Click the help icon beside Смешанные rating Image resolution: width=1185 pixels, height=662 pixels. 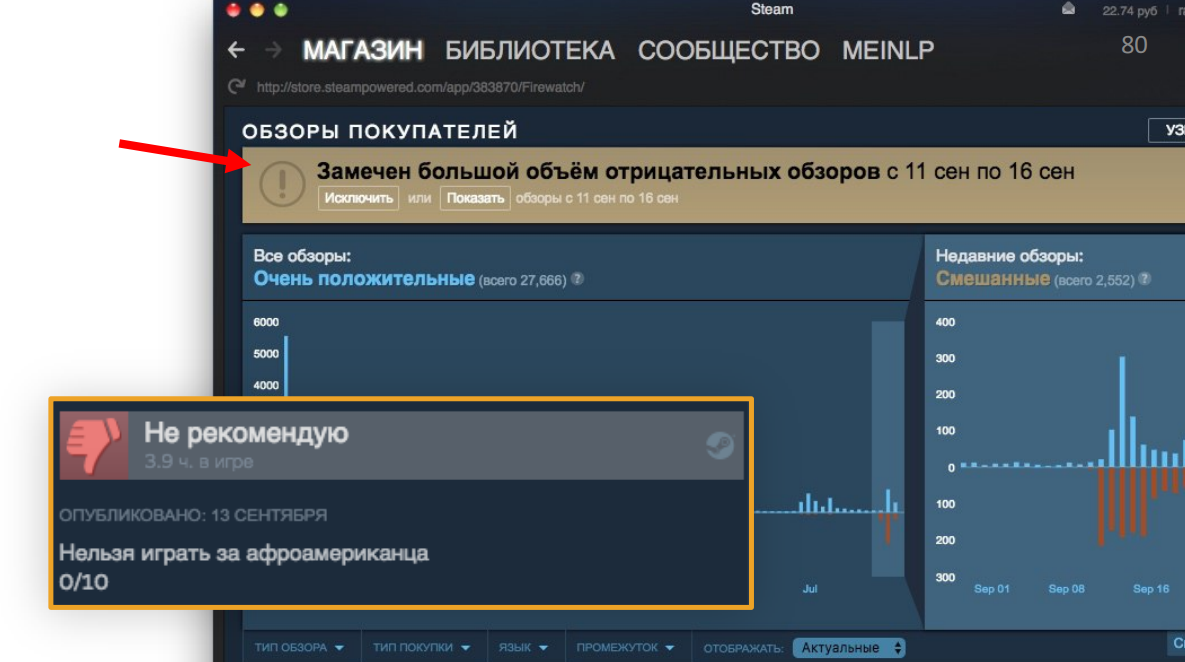(x=1143, y=280)
